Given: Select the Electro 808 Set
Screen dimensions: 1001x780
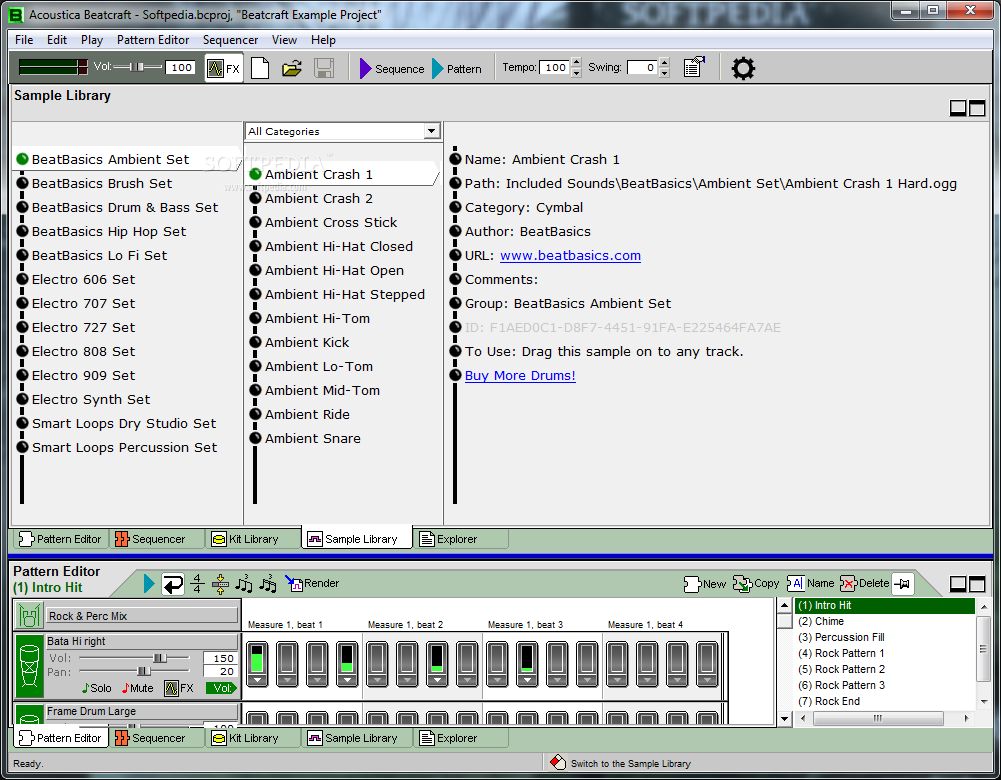Looking at the screenshot, I should coord(84,351).
